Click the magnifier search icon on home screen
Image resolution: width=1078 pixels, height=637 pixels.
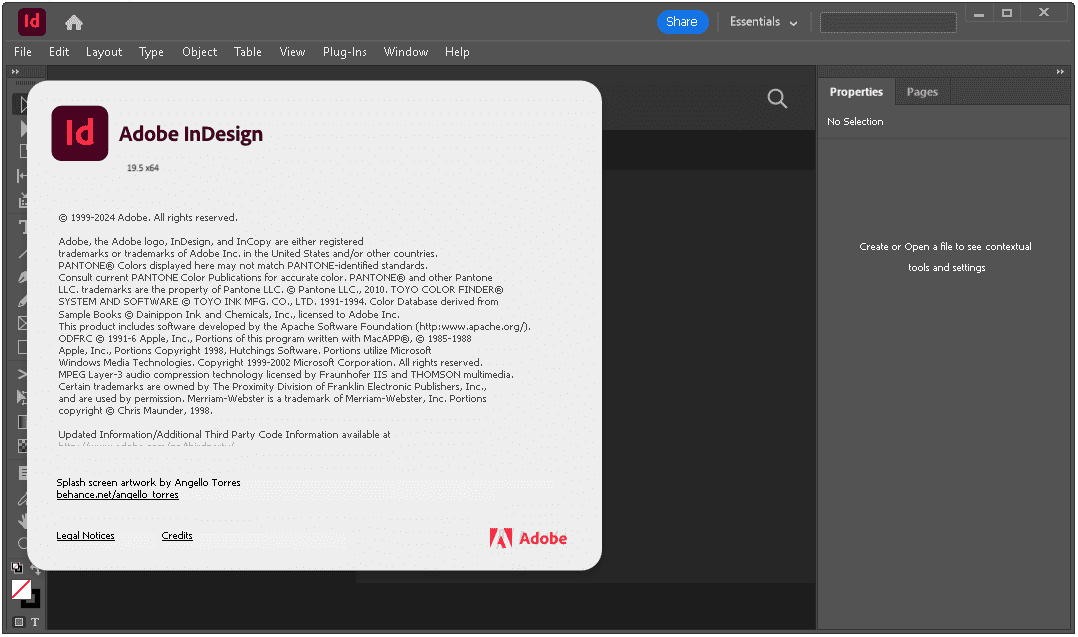[777, 99]
